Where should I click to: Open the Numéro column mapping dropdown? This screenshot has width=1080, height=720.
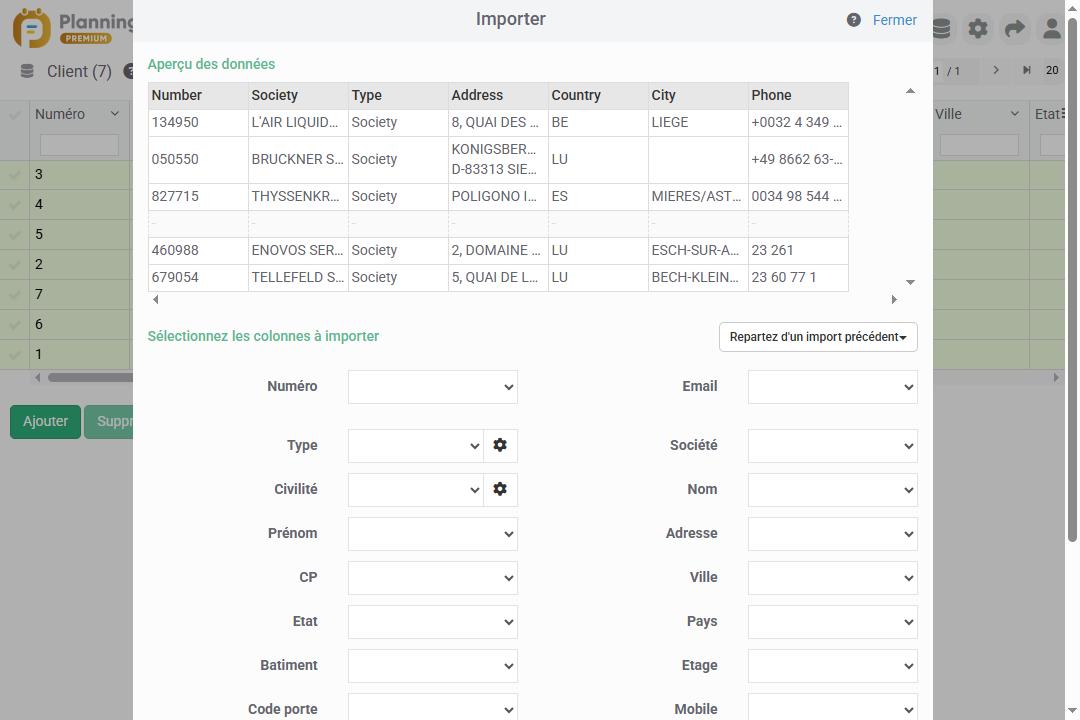433,387
